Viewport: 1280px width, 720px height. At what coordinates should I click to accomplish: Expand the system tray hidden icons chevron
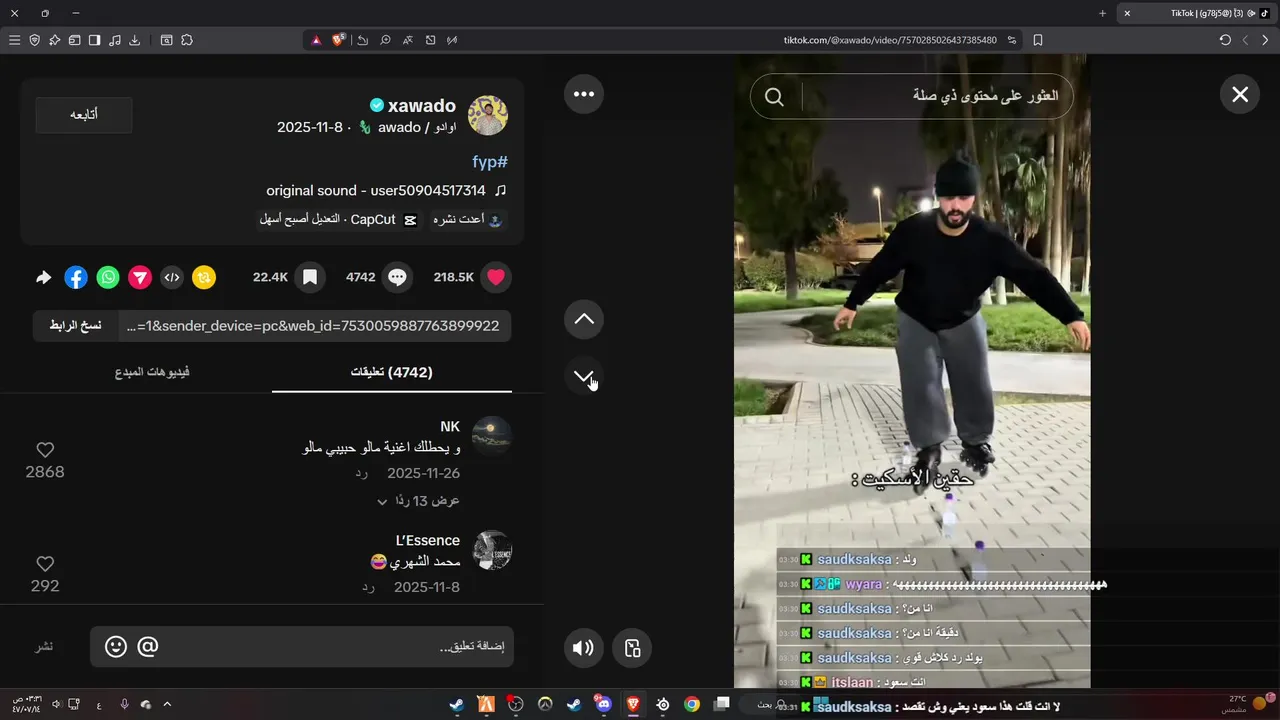[x=167, y=704]
